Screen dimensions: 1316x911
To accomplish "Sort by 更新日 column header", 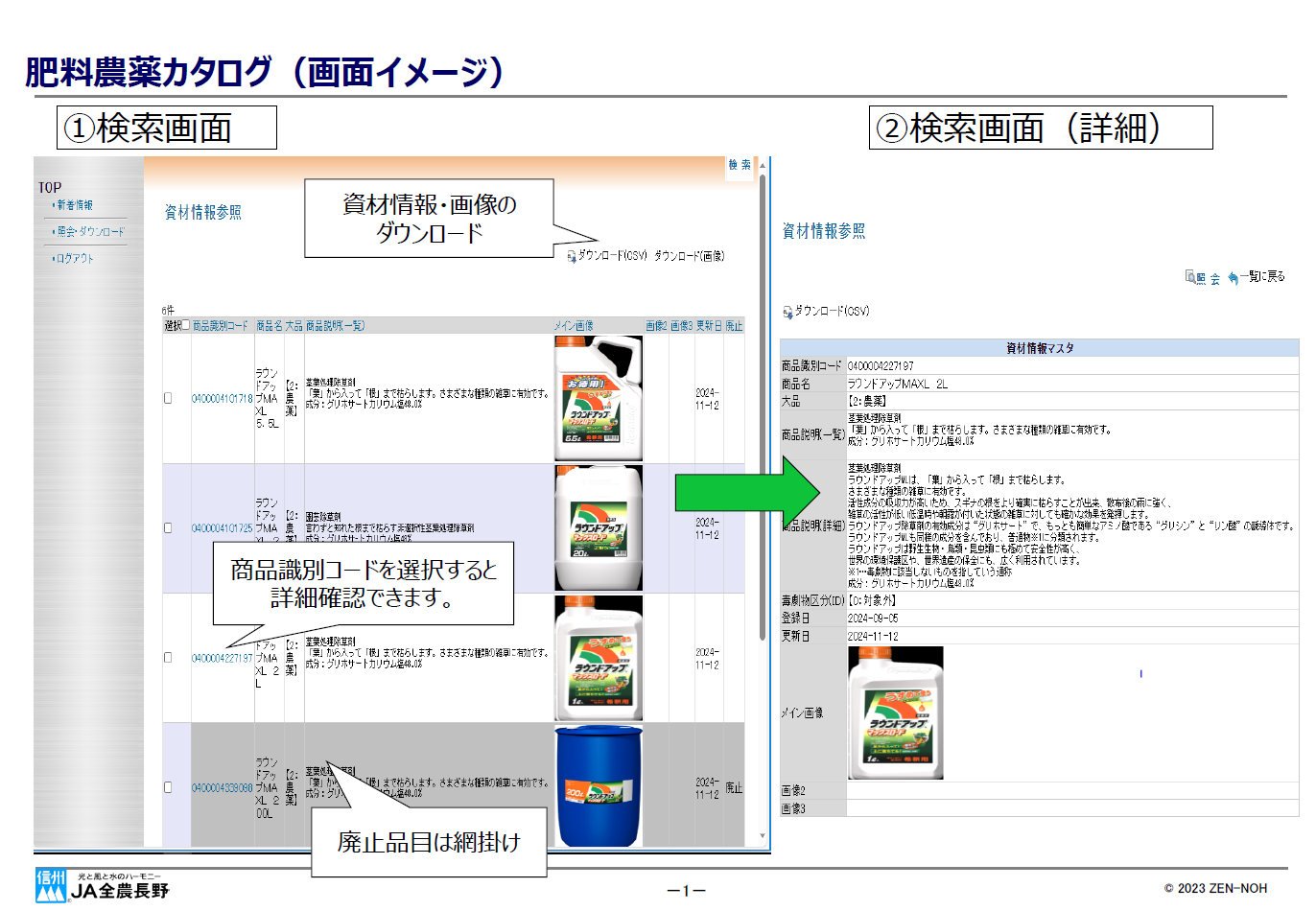I will pyautogui.click(x=709, y=326).
